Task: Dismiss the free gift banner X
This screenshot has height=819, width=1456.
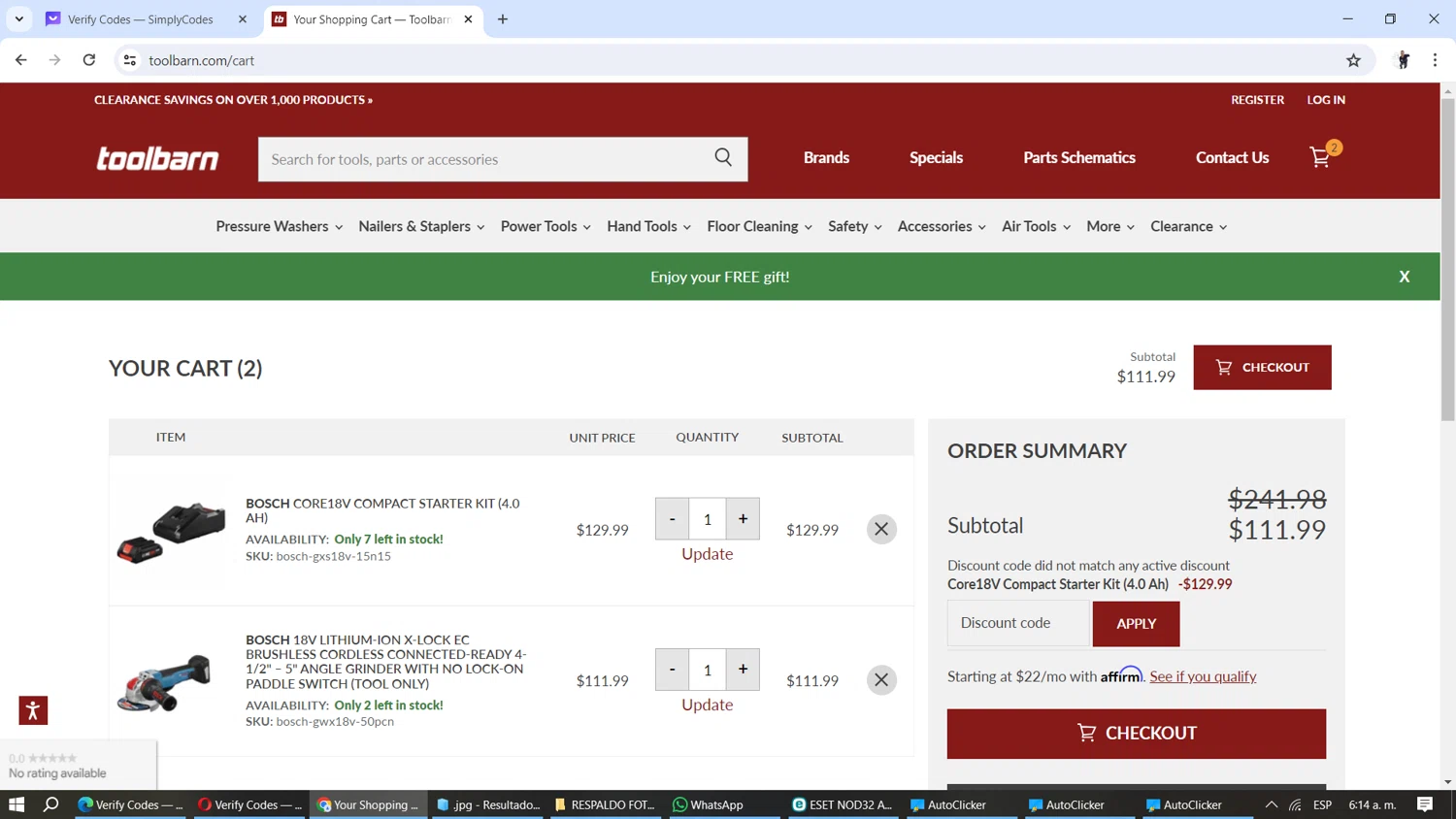Action: click(x=1404, y=277)
